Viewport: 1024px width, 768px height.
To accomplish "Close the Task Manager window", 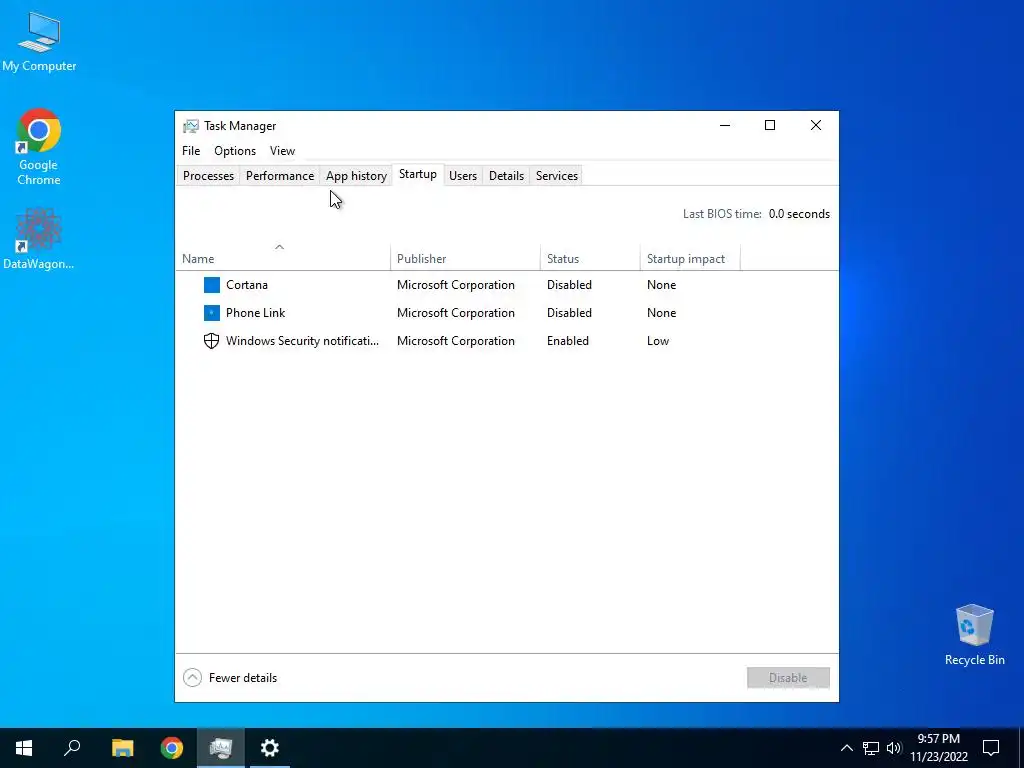I will 816,125.
